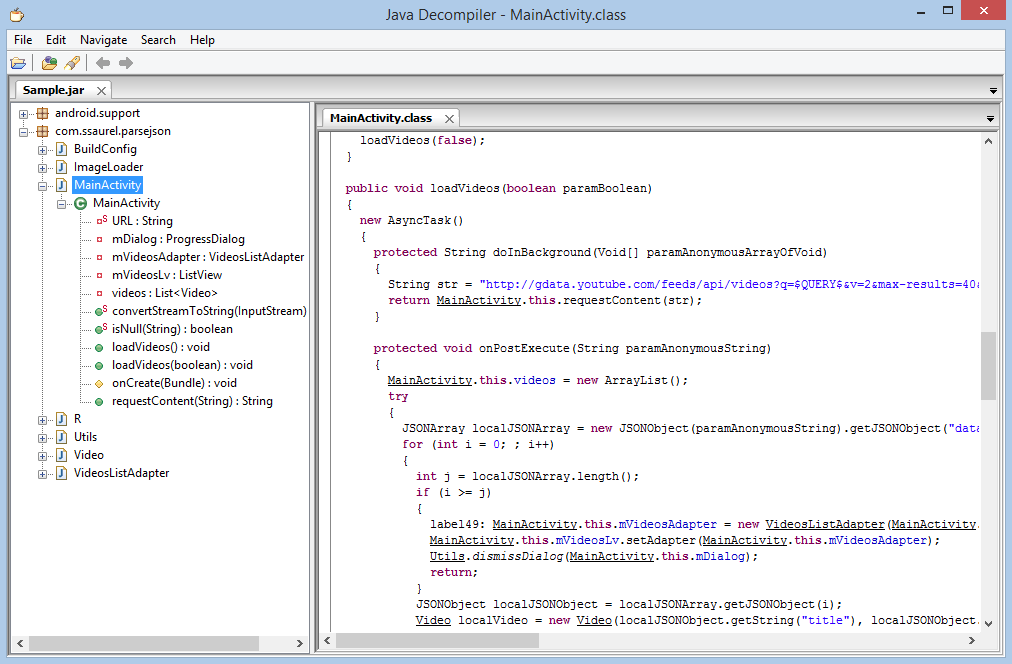Image resolution: width=1012 pixels, height=664 pixels.
Task: Open the Navigate menu
Action: (103, 40)
